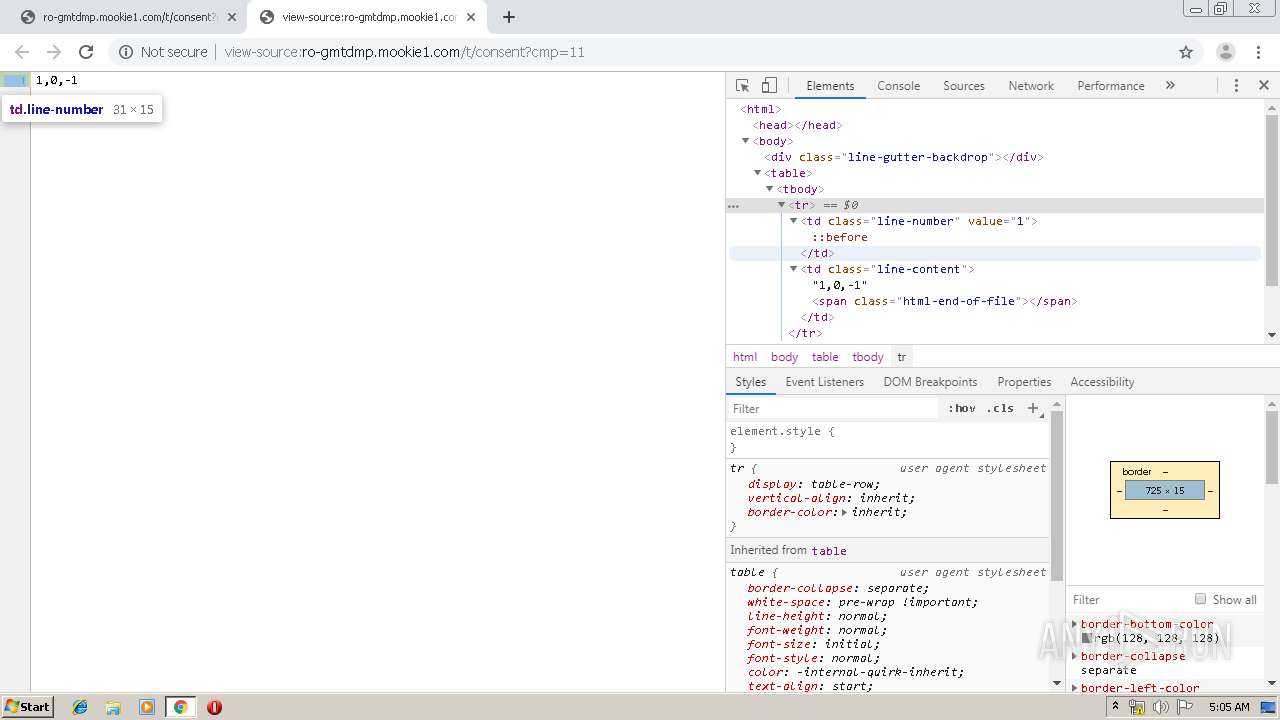Focus the computed styles Filter field
The height and width of the screenshot is (720, 1280).
(x=1128, y=600)
